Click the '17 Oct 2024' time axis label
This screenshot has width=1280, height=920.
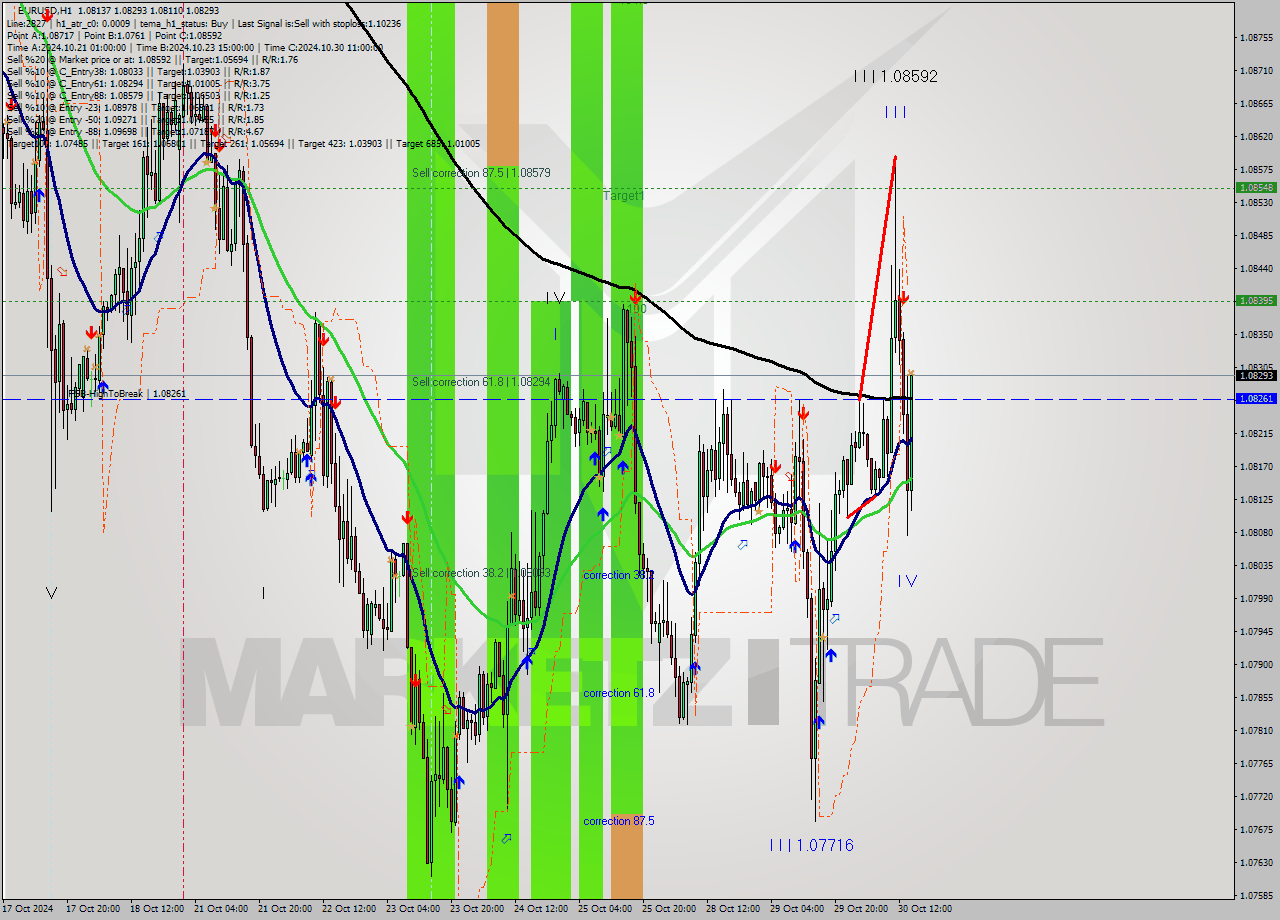(27, 909)
